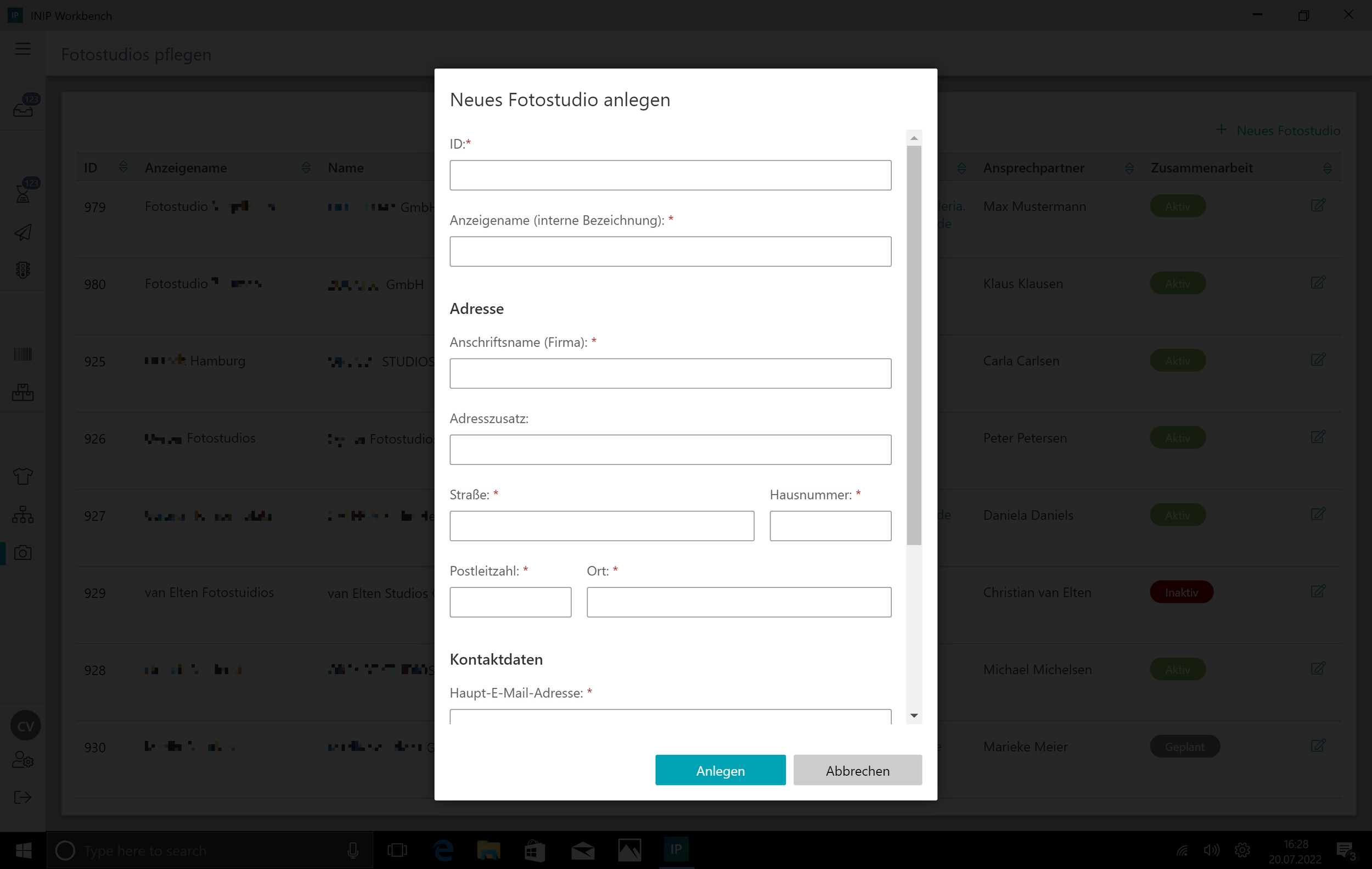Click the inbox icon with badge
The height and width of the screenshot is (869, 1372).
[24, 108]
